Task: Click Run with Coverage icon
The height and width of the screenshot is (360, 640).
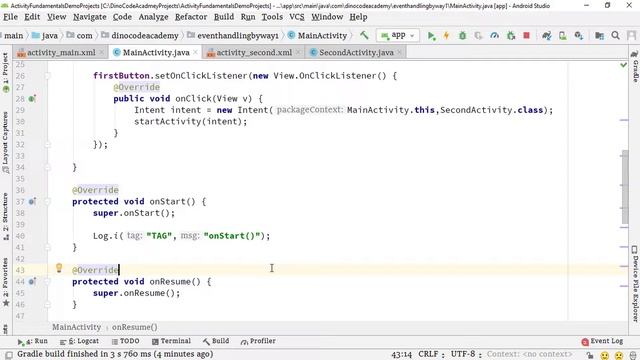Action: tap(478, 36)
